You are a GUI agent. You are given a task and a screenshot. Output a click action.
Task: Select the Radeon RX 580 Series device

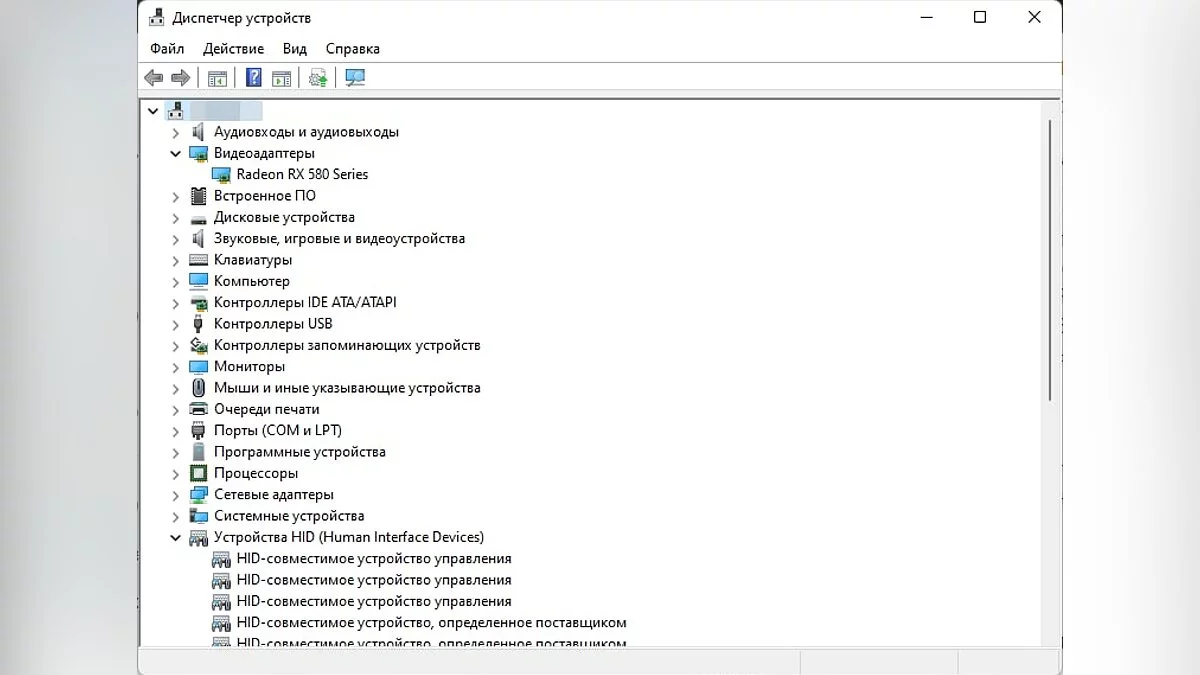(x=302, y=174)
